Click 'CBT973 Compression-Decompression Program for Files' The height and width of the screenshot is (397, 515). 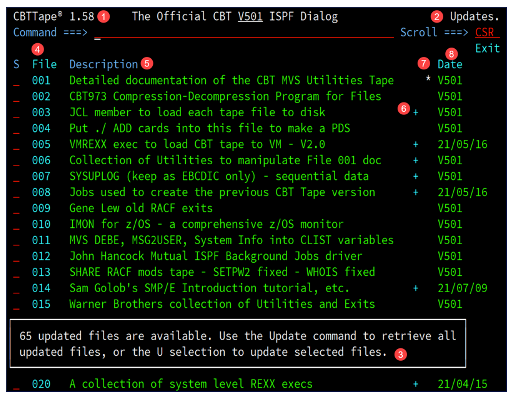(225, 96)
